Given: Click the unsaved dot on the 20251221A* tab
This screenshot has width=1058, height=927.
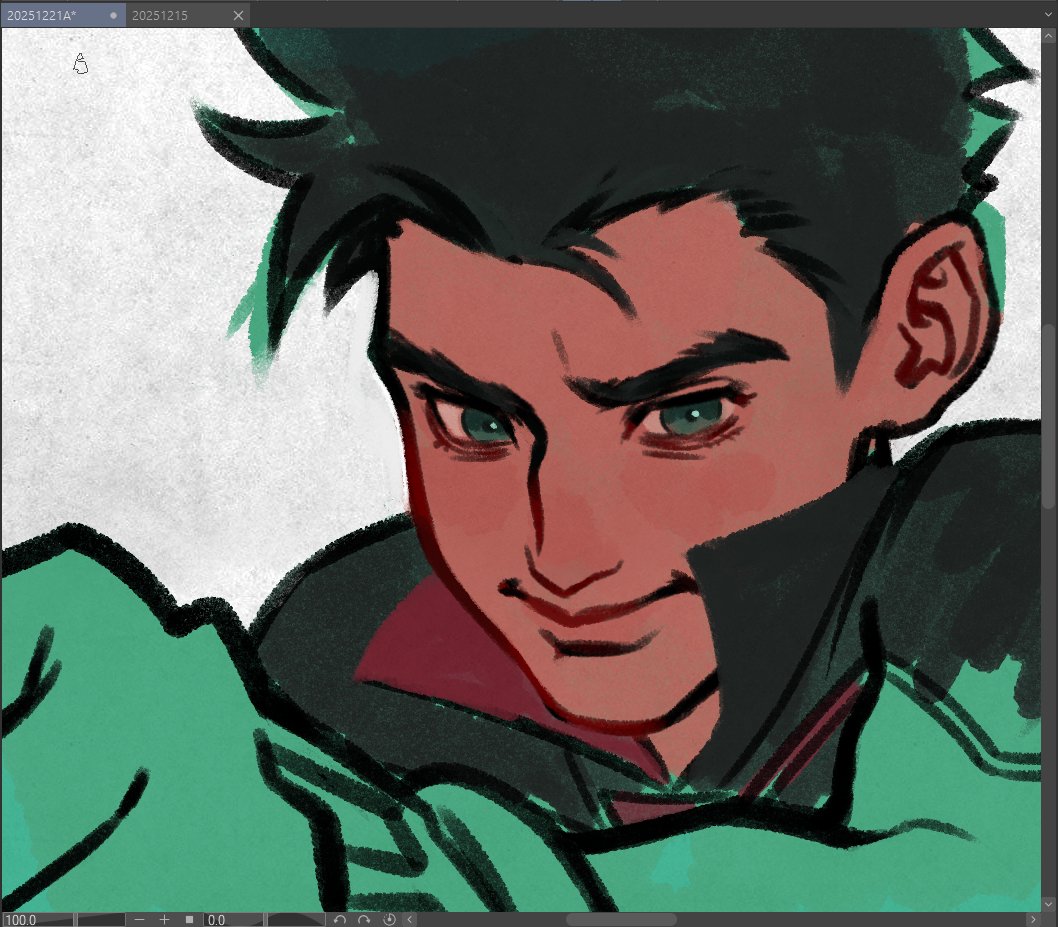Looking at the screenshot, I should (113, 15).
